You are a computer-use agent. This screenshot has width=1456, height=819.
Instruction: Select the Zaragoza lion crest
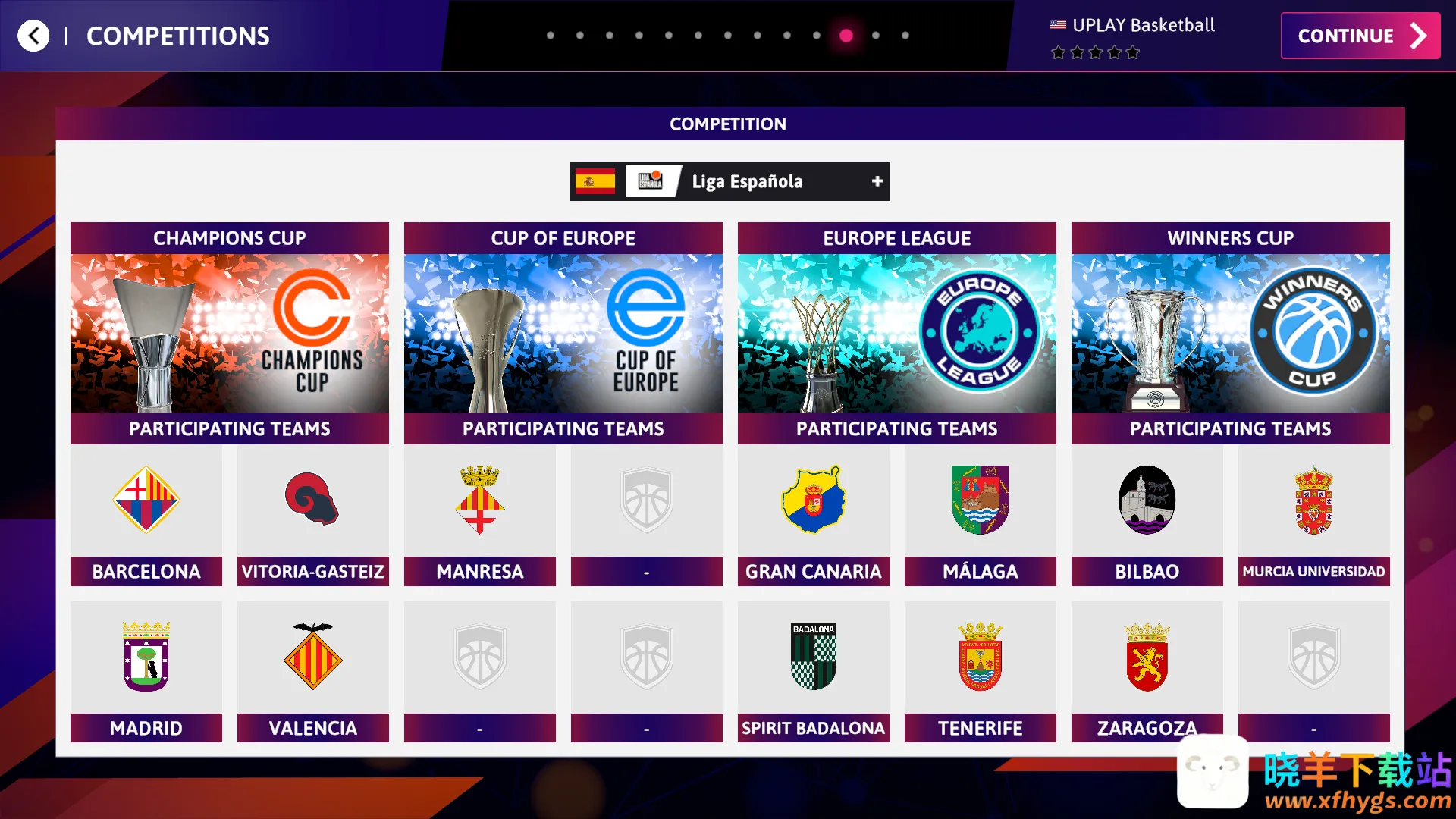(1147, 656)
